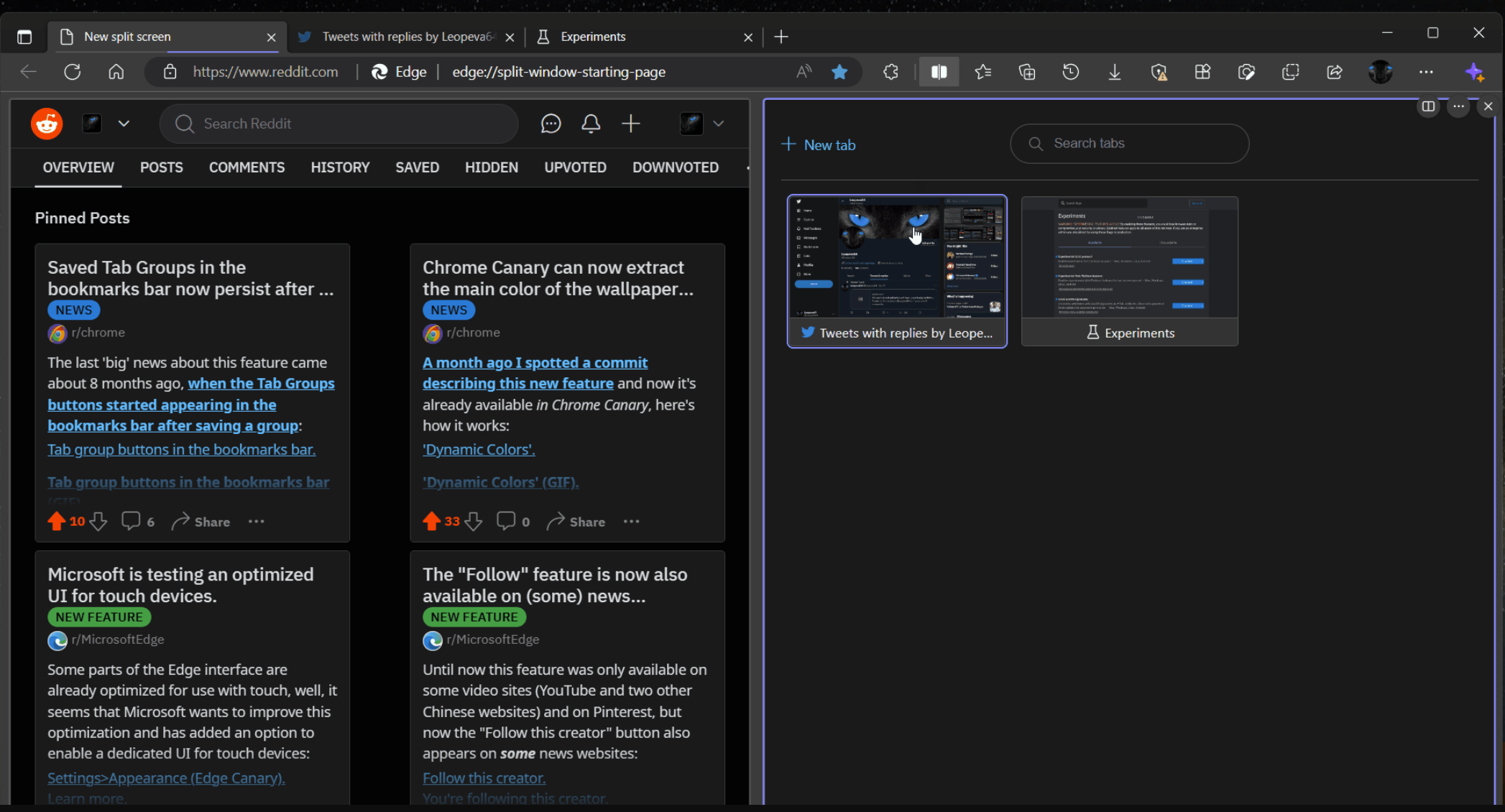1505x812 pixels.
Task: Open comments on the Saved Tab Groups post
Action: coord(138,522)
